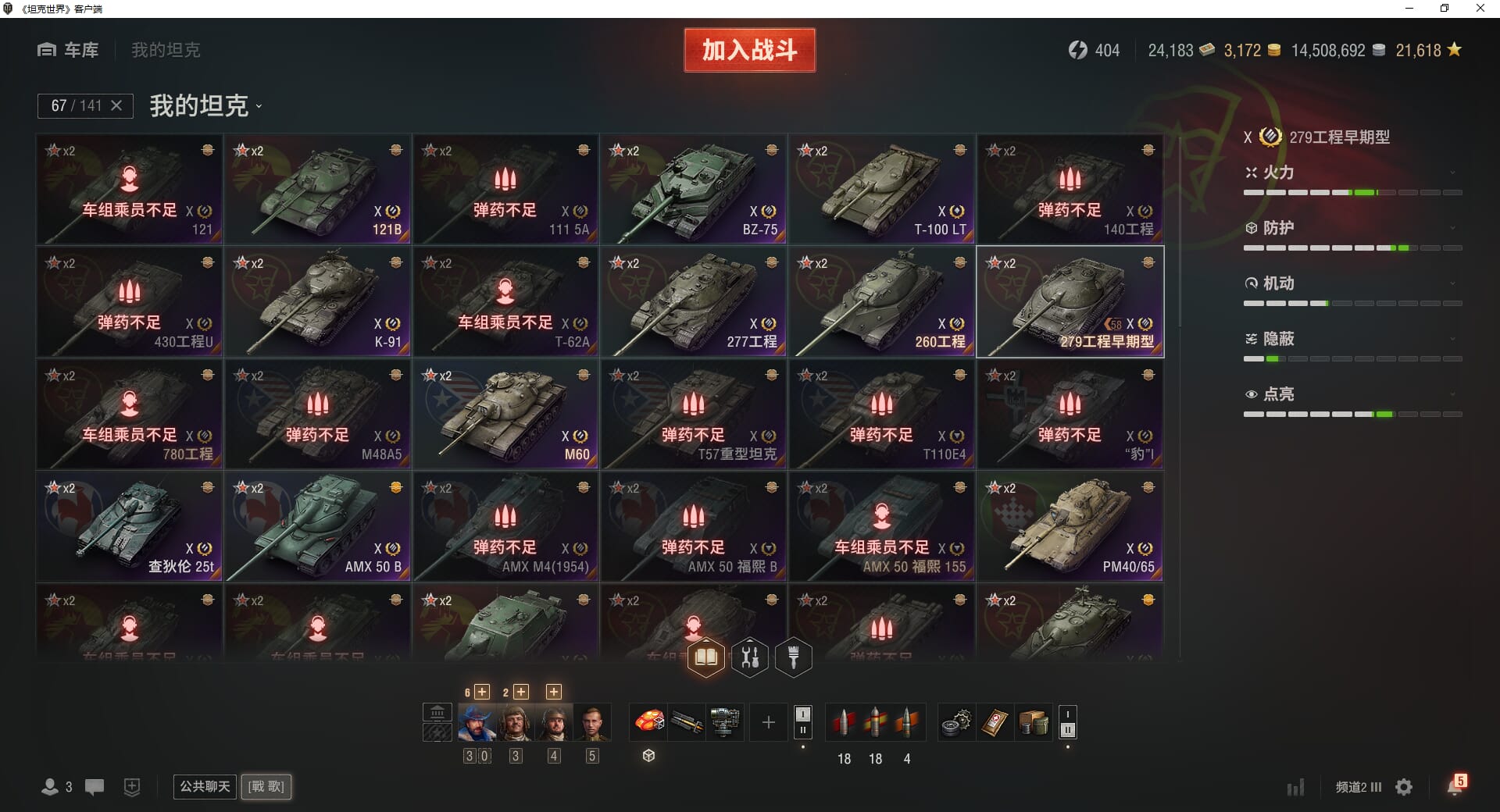Switch consumables loadout to set II
1500x812 pixels.
(x=1068, y=731)
